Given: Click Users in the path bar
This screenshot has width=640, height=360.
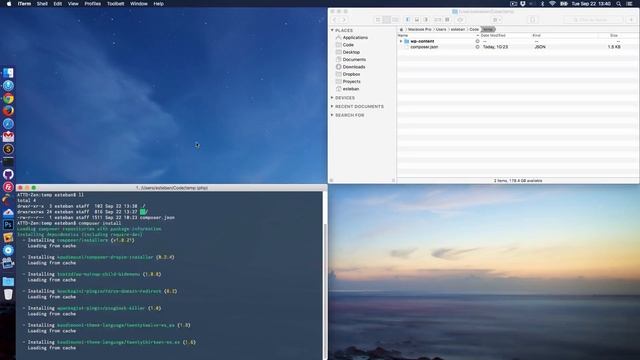Looking at the screenshot, I should [x=441, y=29].
